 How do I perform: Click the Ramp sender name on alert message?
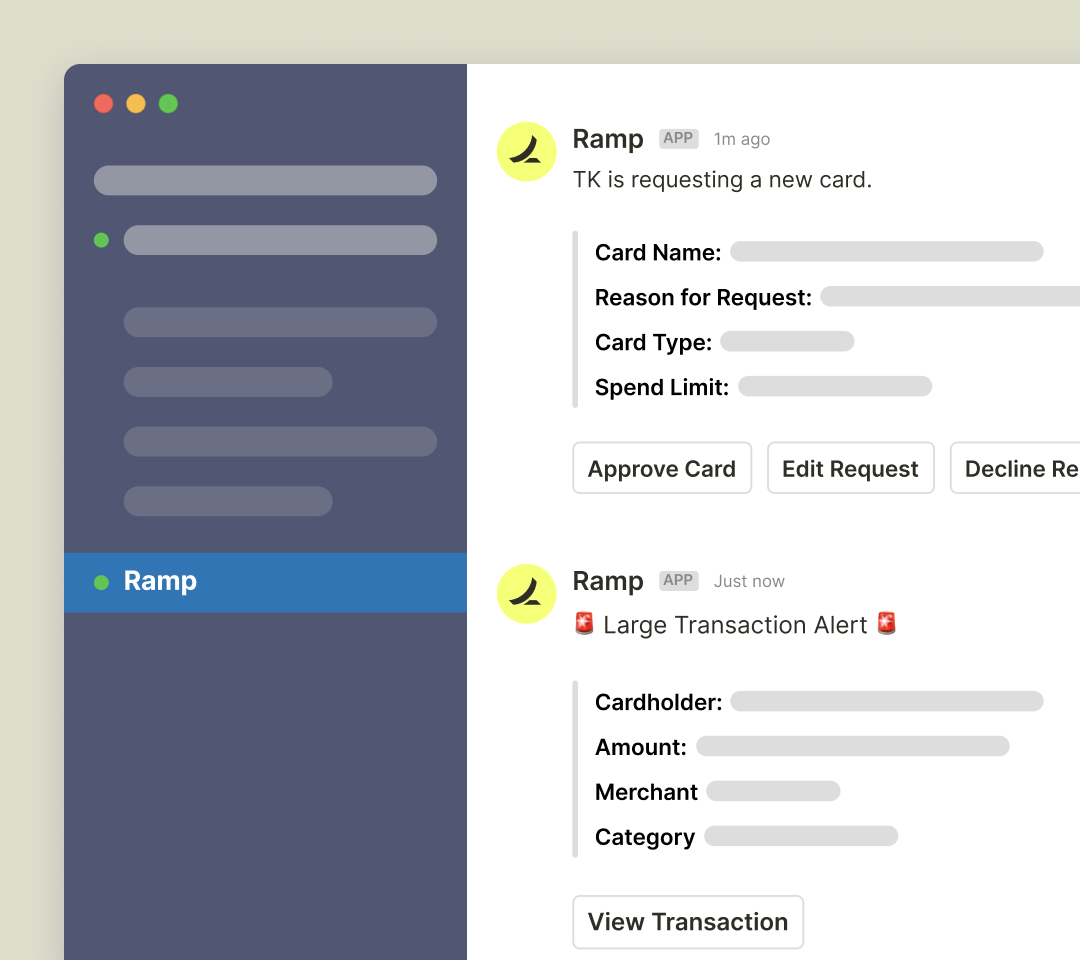608,581
